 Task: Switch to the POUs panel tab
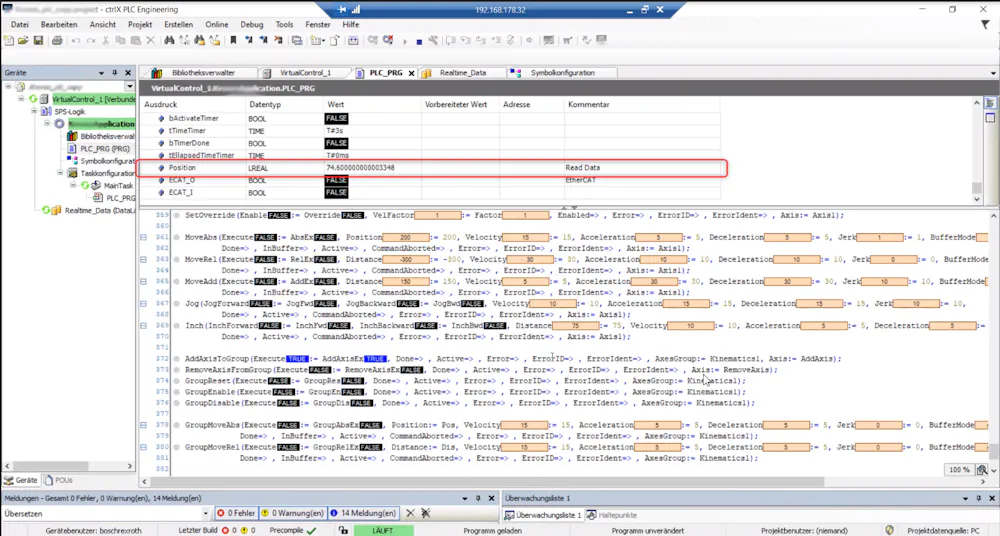pos(59,480)
